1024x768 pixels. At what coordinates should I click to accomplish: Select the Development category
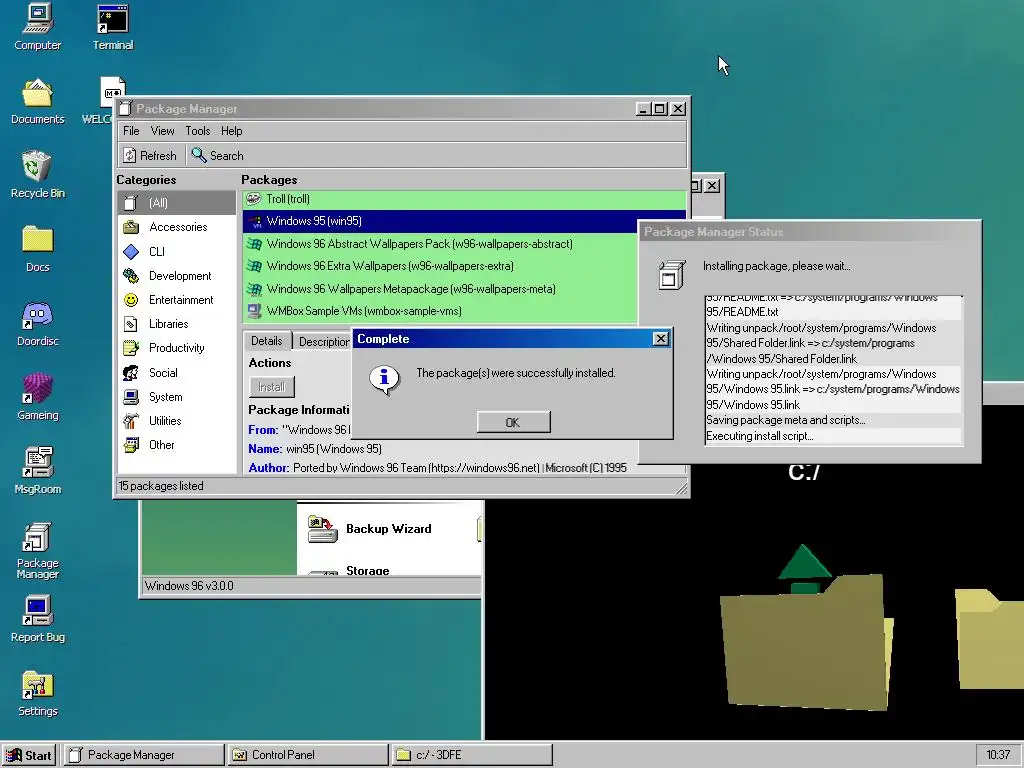click(177, 276)
